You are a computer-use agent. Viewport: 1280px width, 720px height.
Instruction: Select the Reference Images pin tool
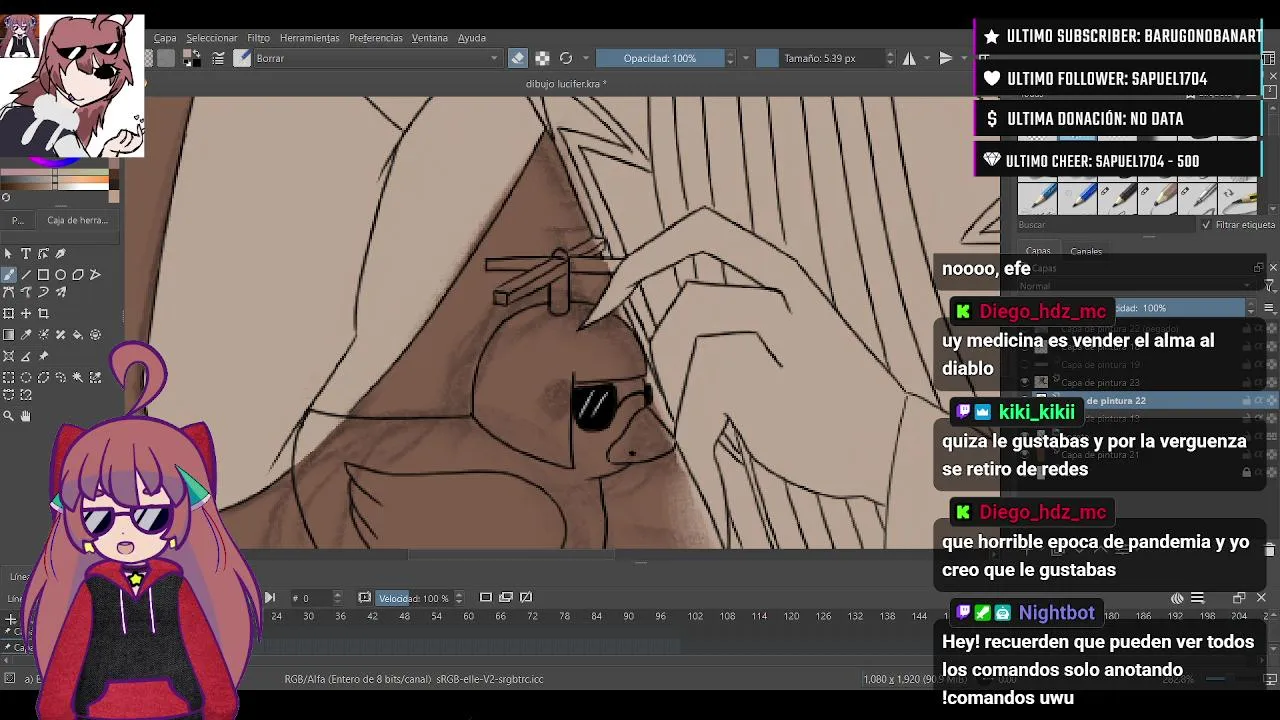43,356
